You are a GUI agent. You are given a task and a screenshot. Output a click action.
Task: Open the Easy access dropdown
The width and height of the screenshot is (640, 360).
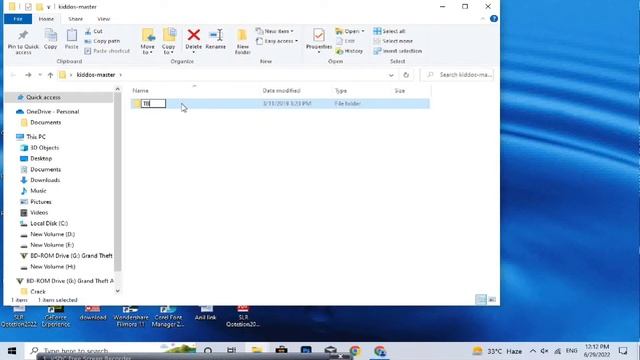pos(277,41)
